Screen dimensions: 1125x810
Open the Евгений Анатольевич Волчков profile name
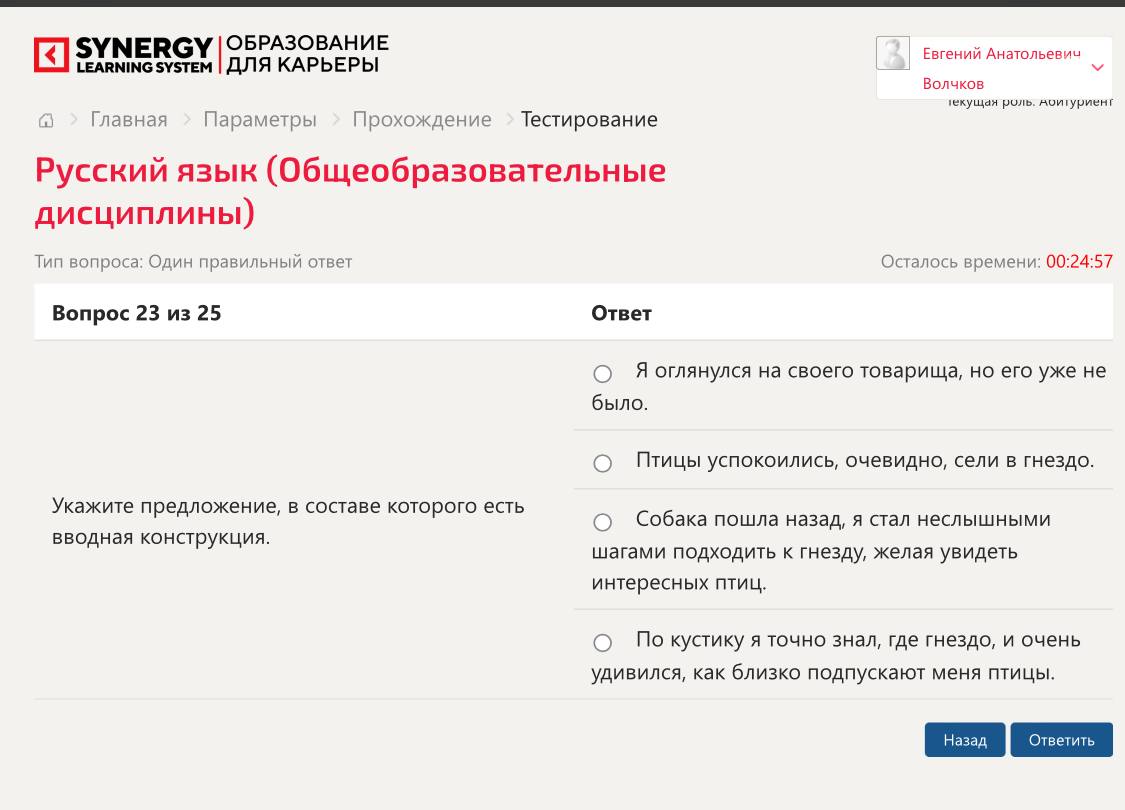point(1001,68)
